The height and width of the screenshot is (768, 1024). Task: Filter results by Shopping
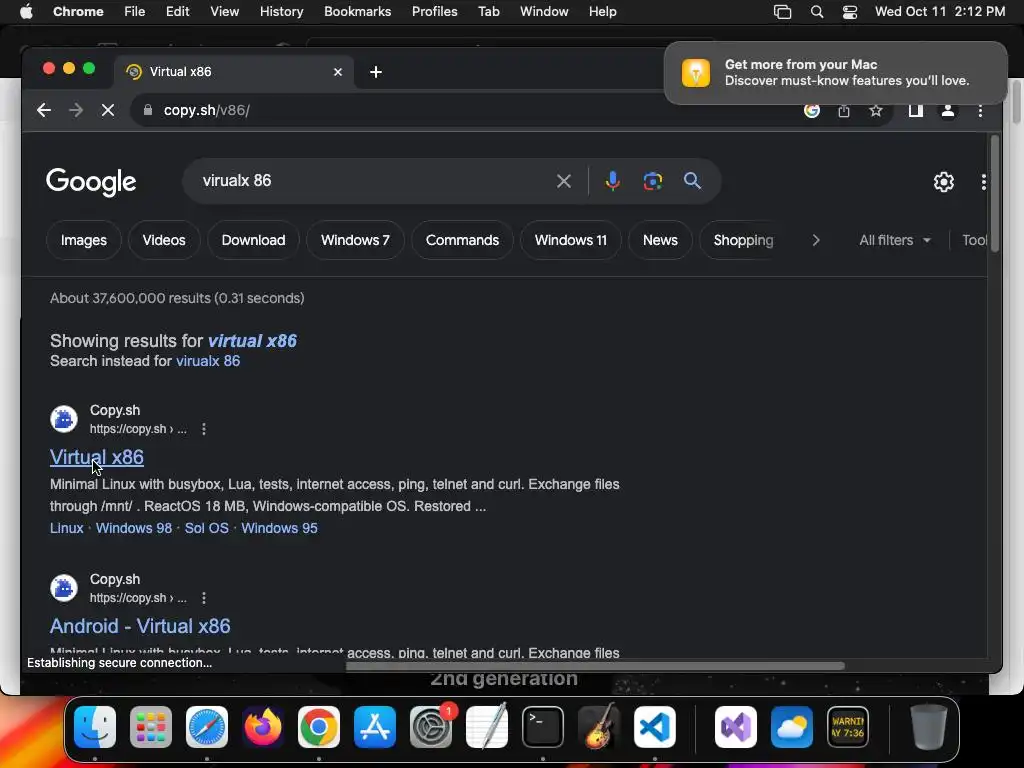click(x=743, y=240)
